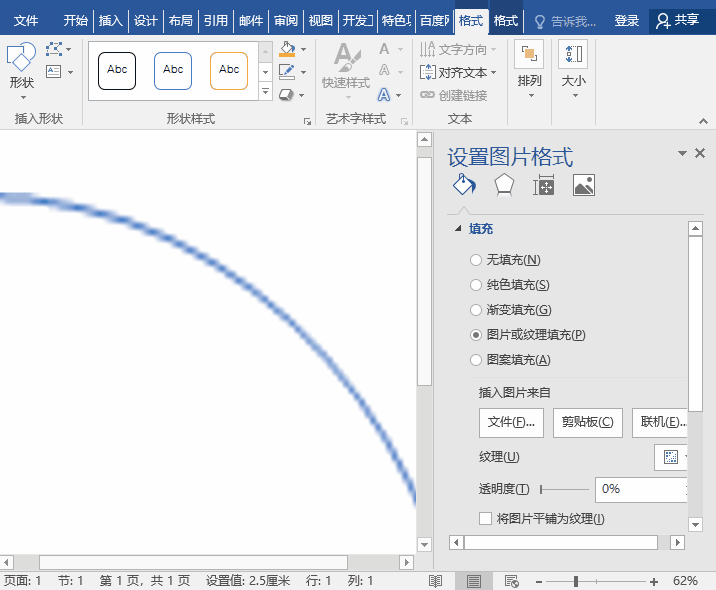
Task: Select the Fill & Line pane icon
Action: click(x=464, y=185)
